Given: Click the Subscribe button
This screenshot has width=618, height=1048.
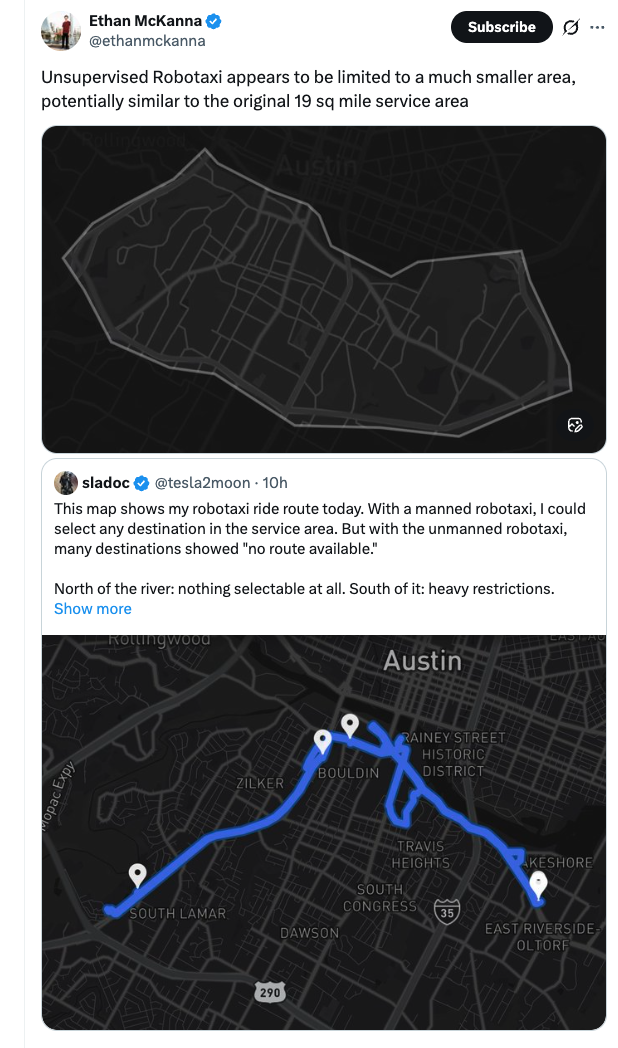Looking at the screenshot, I should click(501, 27).
